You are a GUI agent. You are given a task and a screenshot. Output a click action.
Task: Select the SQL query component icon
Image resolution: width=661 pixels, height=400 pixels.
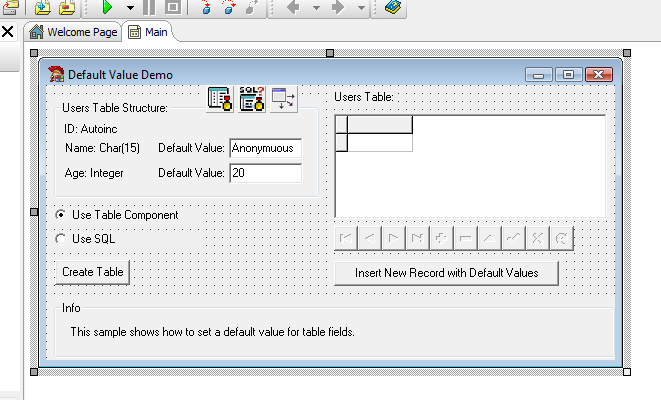click(x=252, y=98)
